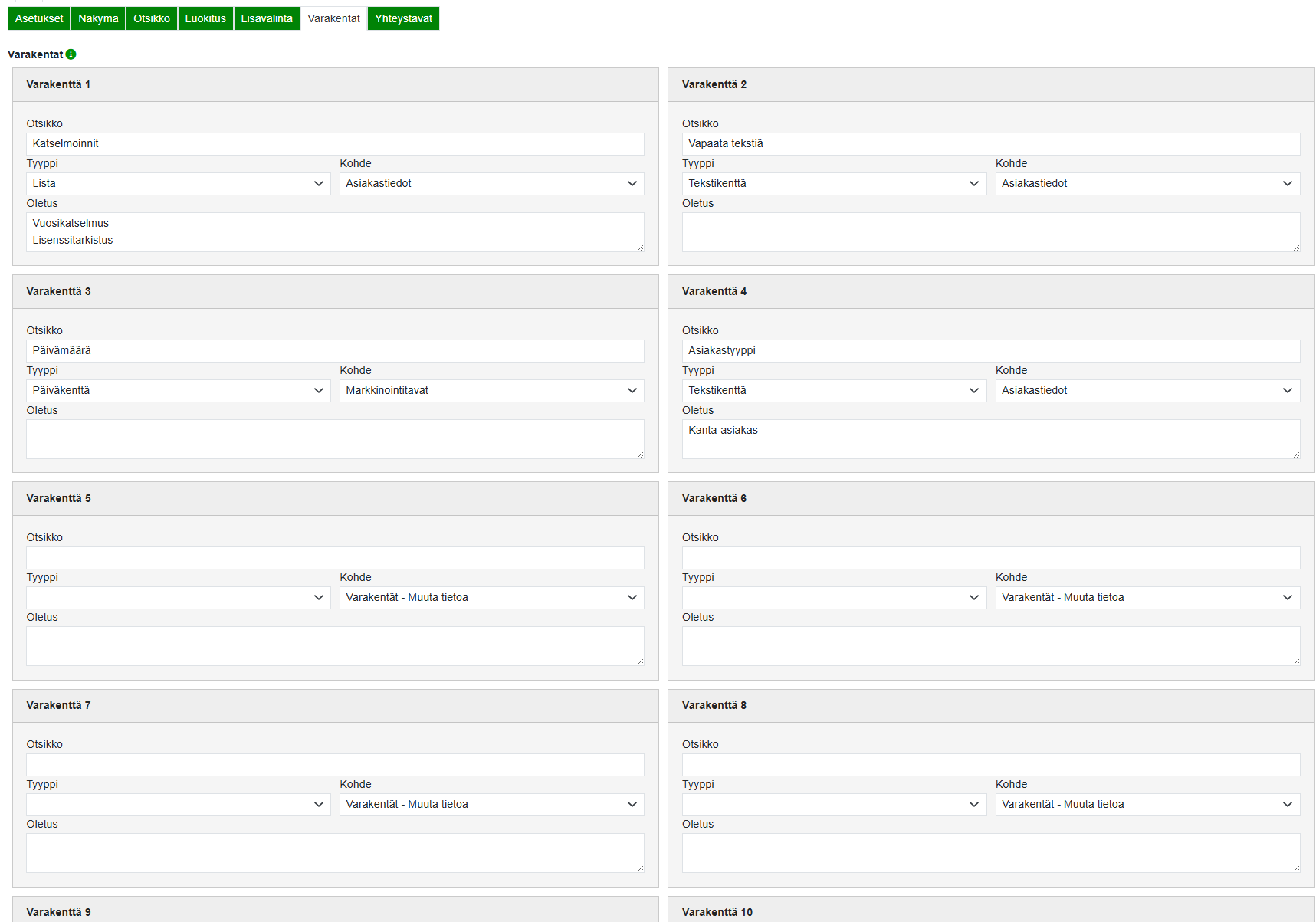The width and height of the screenshot is (1316, 922).
Task: Click the Otsikko field containing Katselmoinnit
Action: pos(335,144)
